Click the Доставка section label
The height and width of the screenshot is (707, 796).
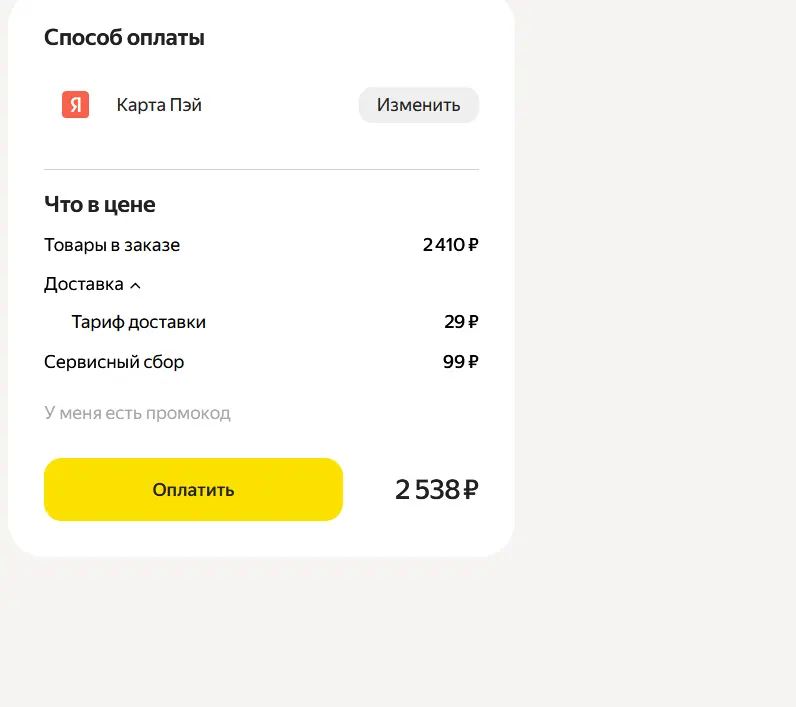point(84,284)
